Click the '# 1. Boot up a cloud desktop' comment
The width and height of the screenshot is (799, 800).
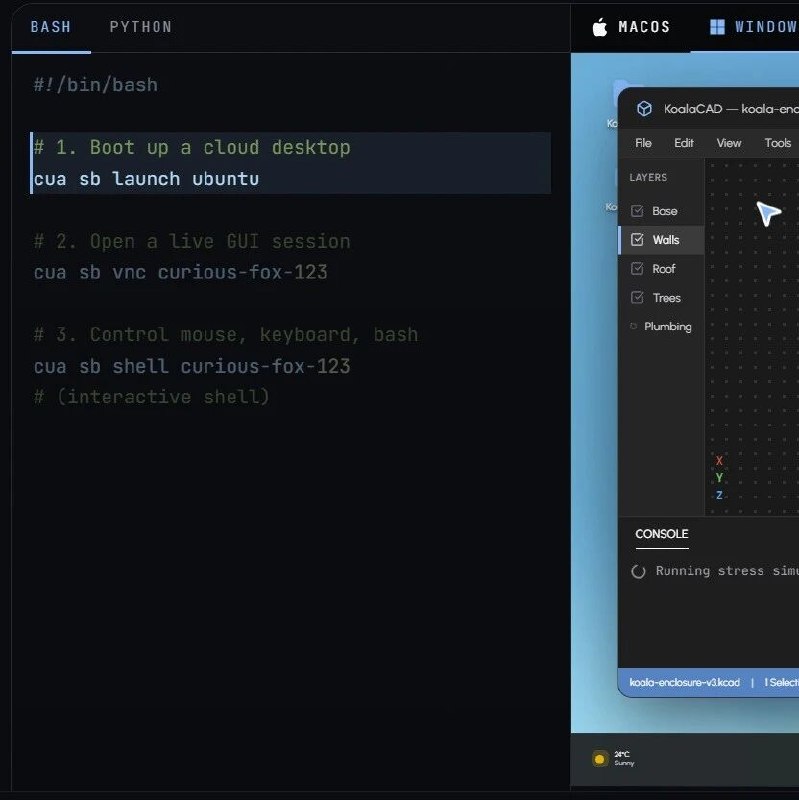[x=192, y=147]
